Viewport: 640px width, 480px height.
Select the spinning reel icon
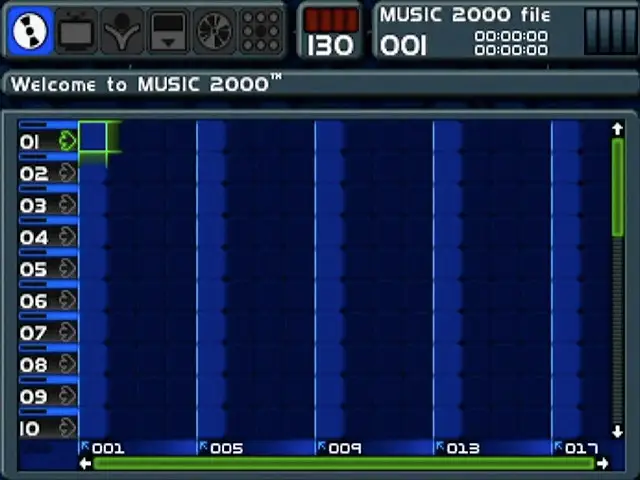[213, 31]
